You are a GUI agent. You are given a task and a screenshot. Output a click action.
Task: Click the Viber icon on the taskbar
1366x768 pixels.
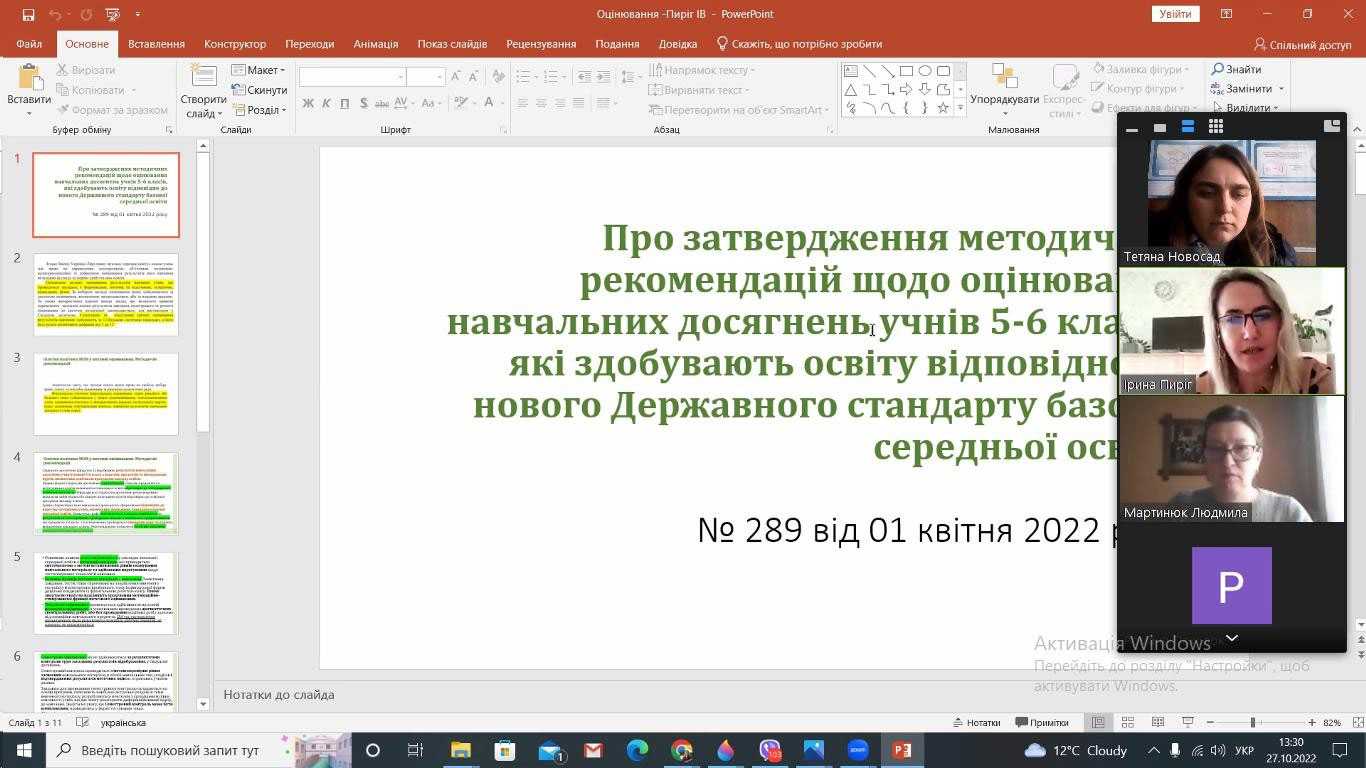[769, 750]
